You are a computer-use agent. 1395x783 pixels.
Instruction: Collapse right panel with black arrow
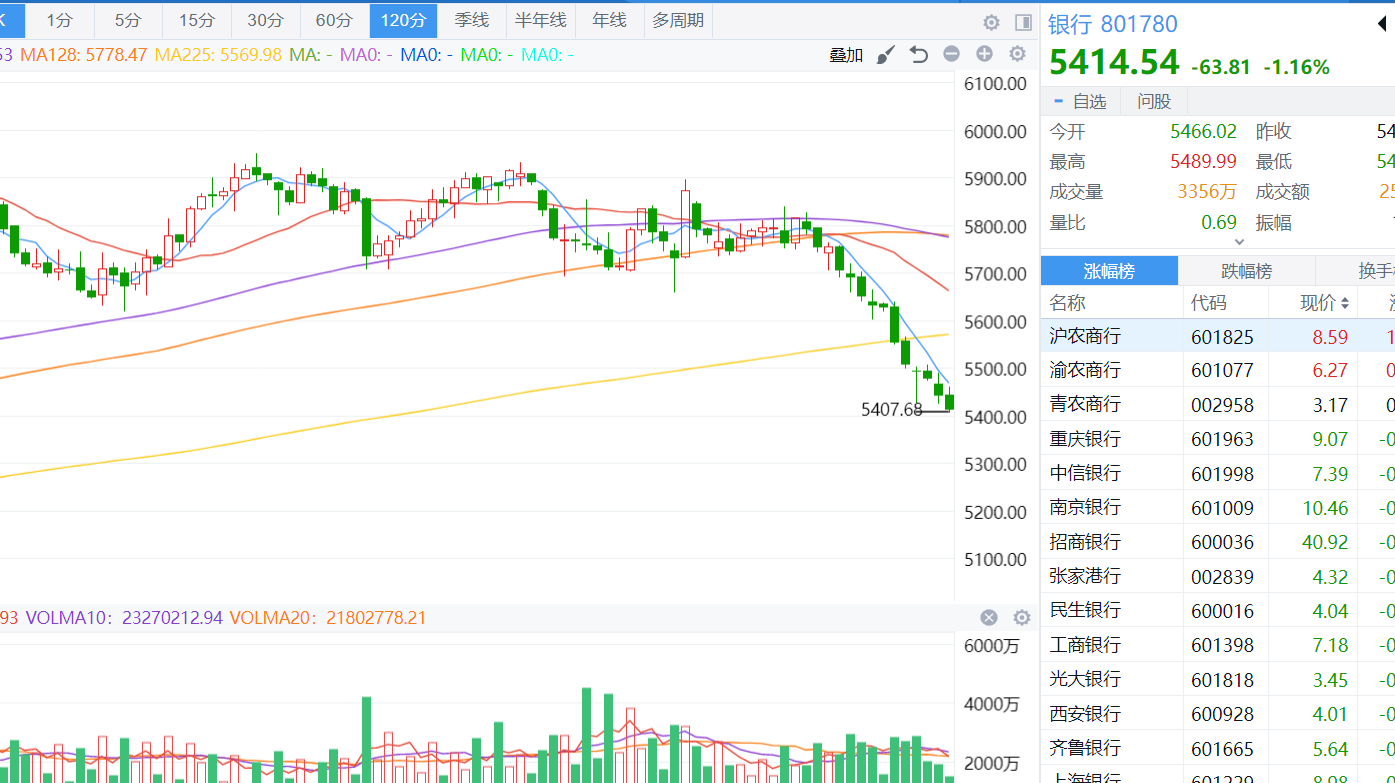pos(1383,24)
